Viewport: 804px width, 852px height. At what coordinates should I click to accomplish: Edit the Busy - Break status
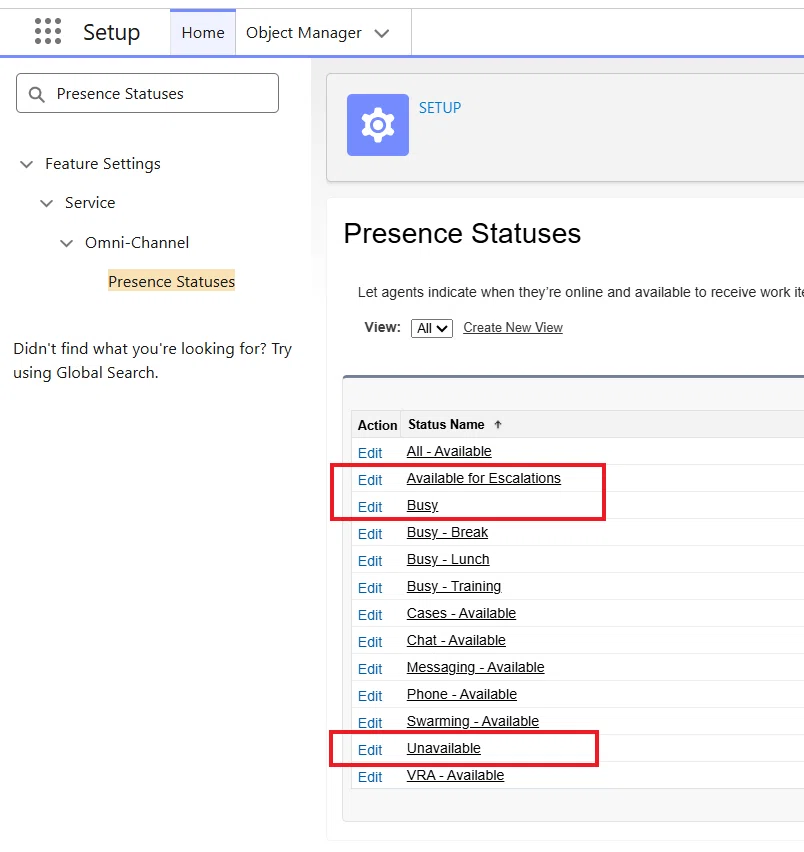(370, 534)
